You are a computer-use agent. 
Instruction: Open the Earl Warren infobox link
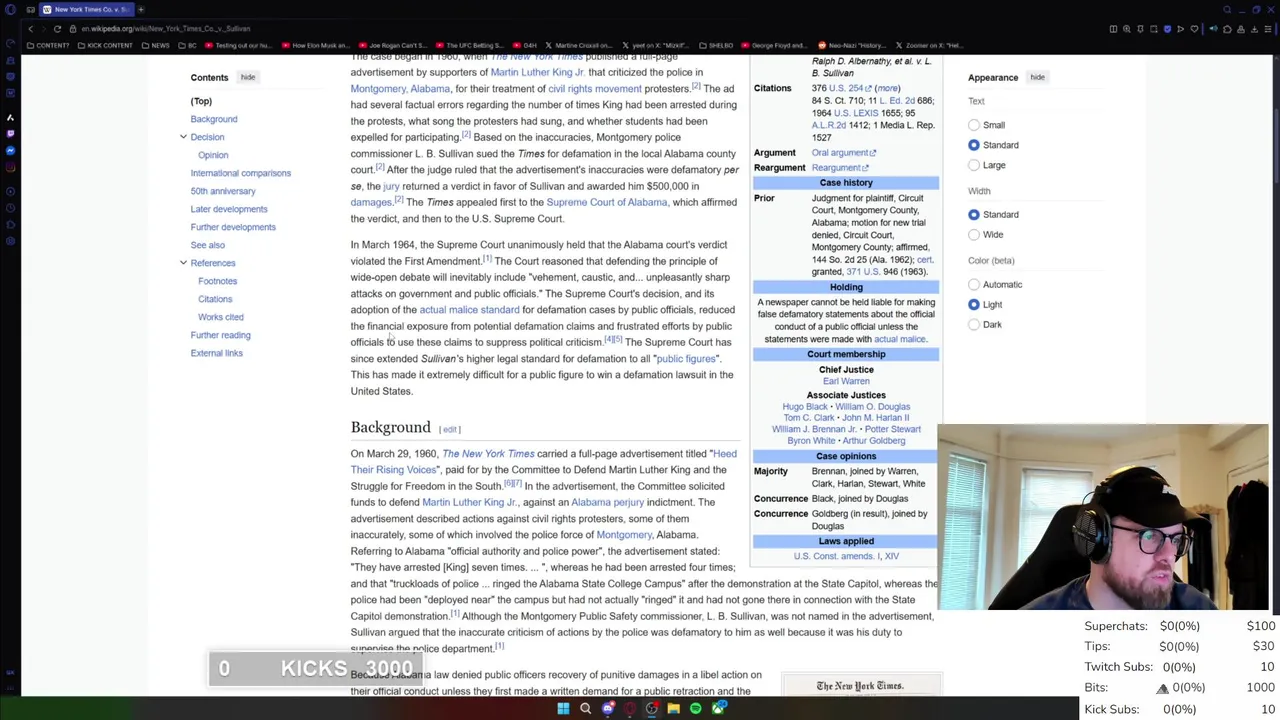[x=846, y=381]
